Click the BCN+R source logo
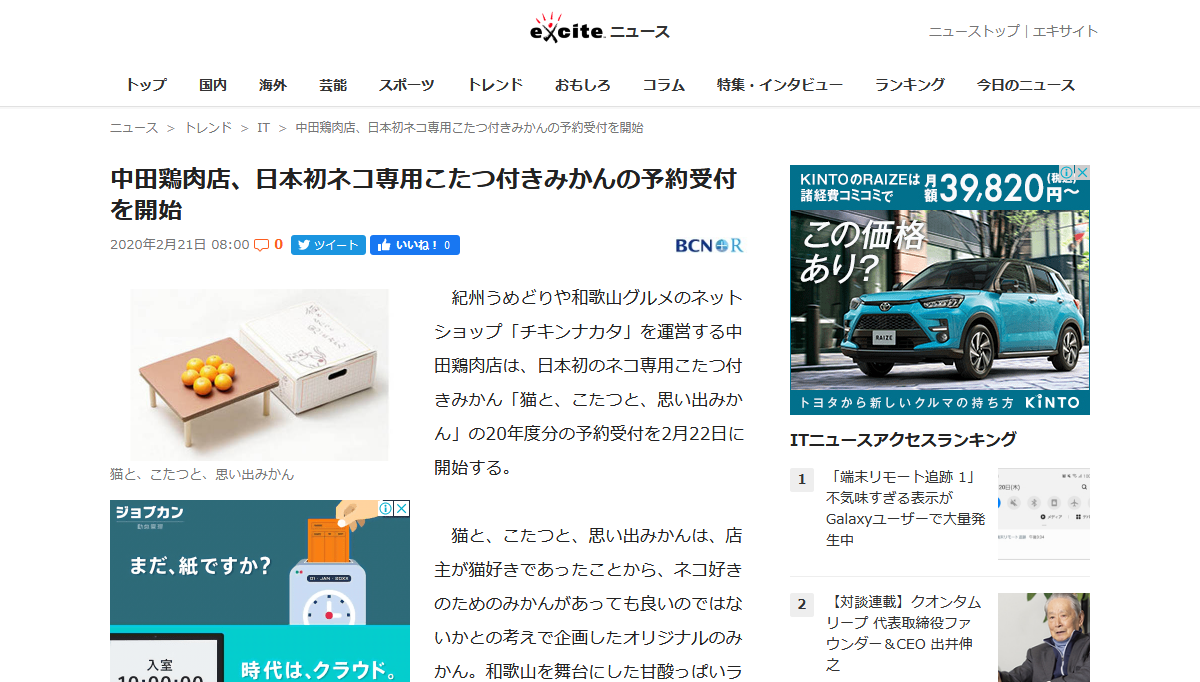This screenshot has height=682, width=1200. tap(708, 245)
